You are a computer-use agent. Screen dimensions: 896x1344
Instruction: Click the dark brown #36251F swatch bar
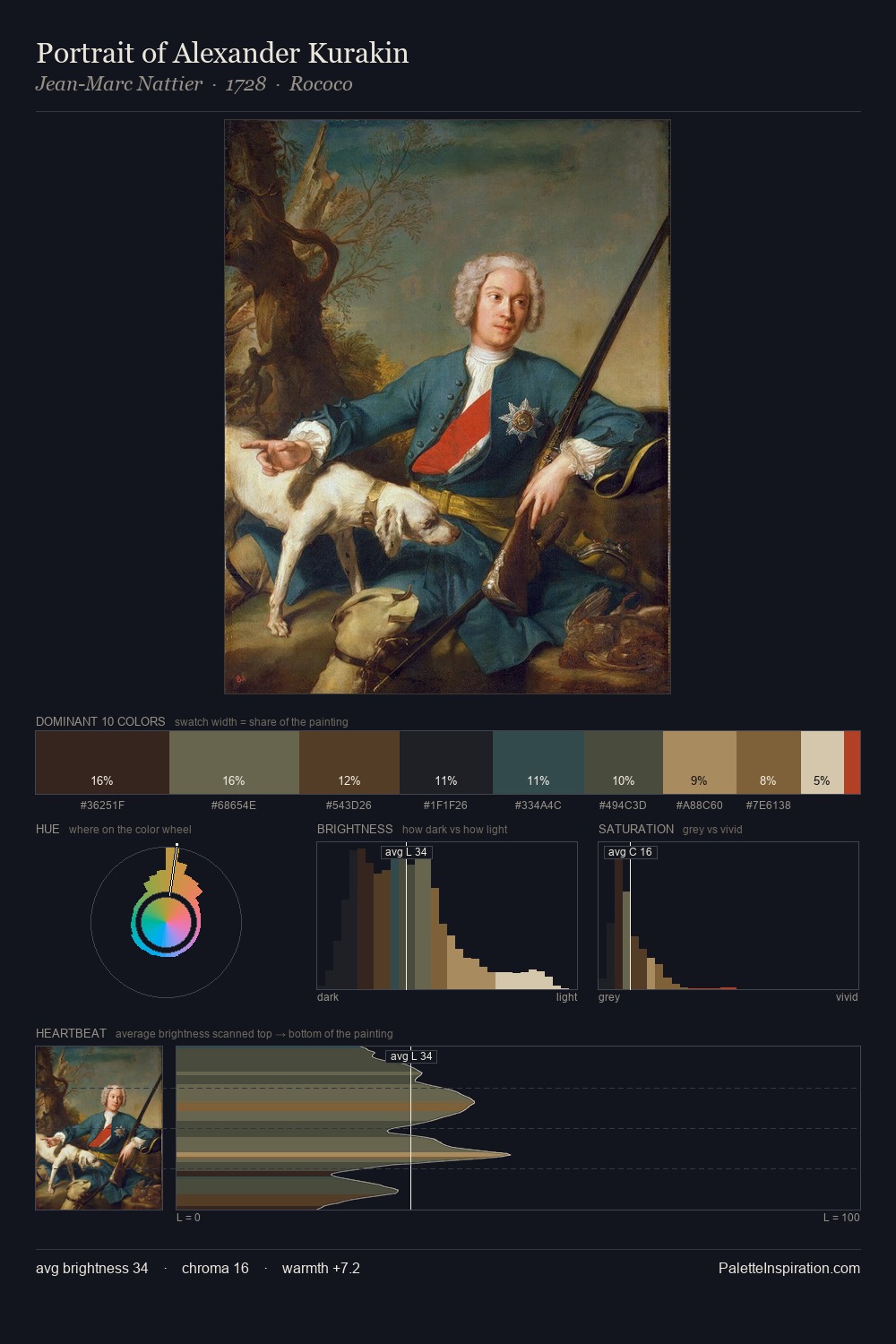click(102, 762)
